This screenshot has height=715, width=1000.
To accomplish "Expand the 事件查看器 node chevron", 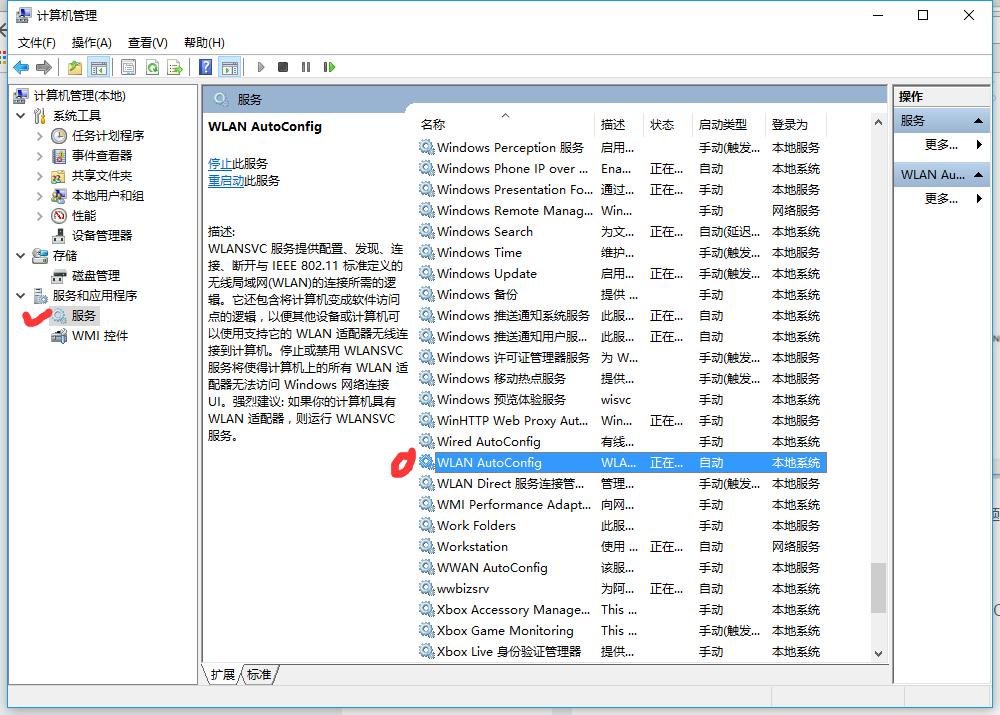I will 40,156.
